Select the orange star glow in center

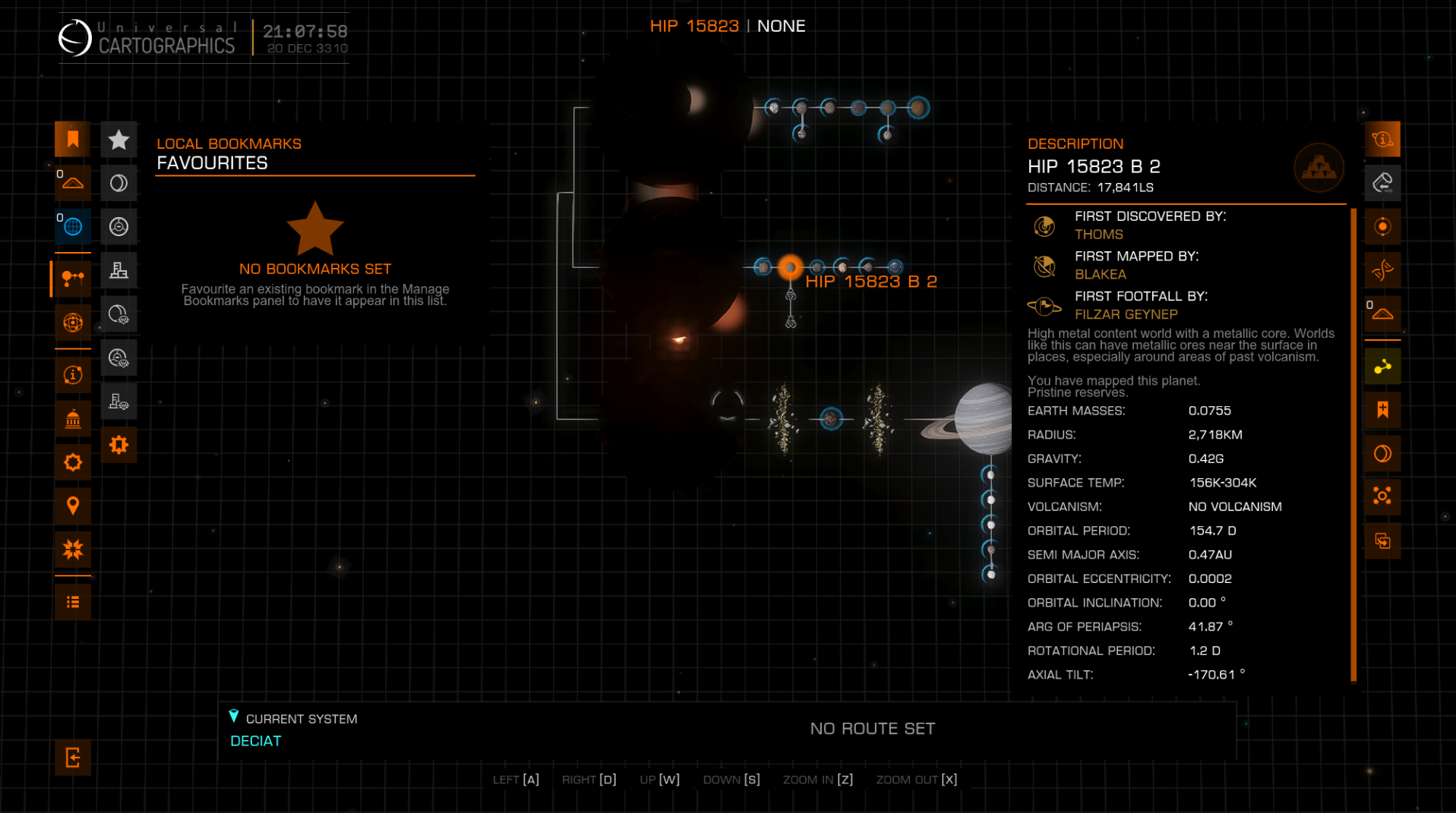click(678, 339)
